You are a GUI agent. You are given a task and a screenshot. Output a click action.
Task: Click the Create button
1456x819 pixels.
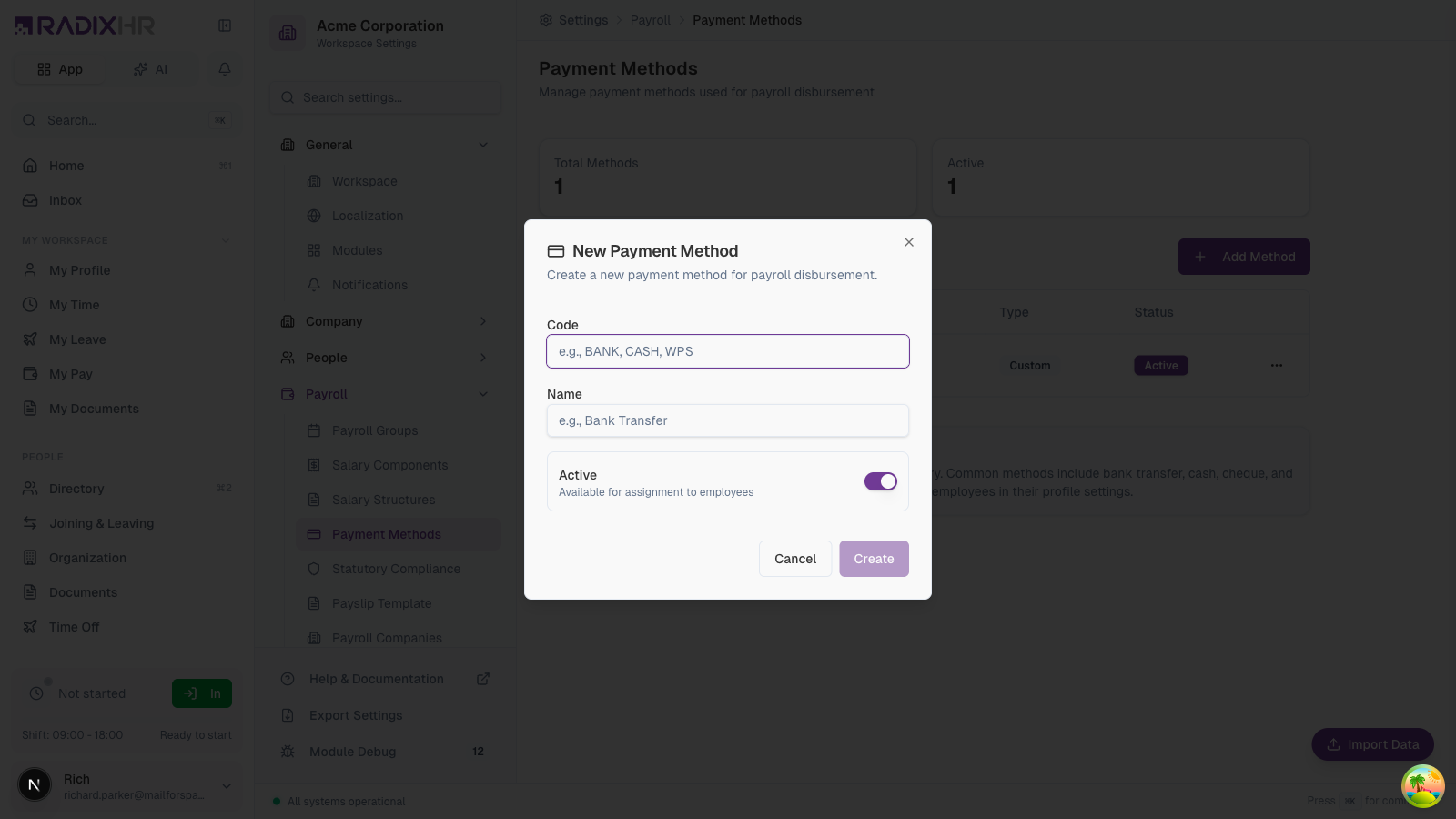coord(874,559)
